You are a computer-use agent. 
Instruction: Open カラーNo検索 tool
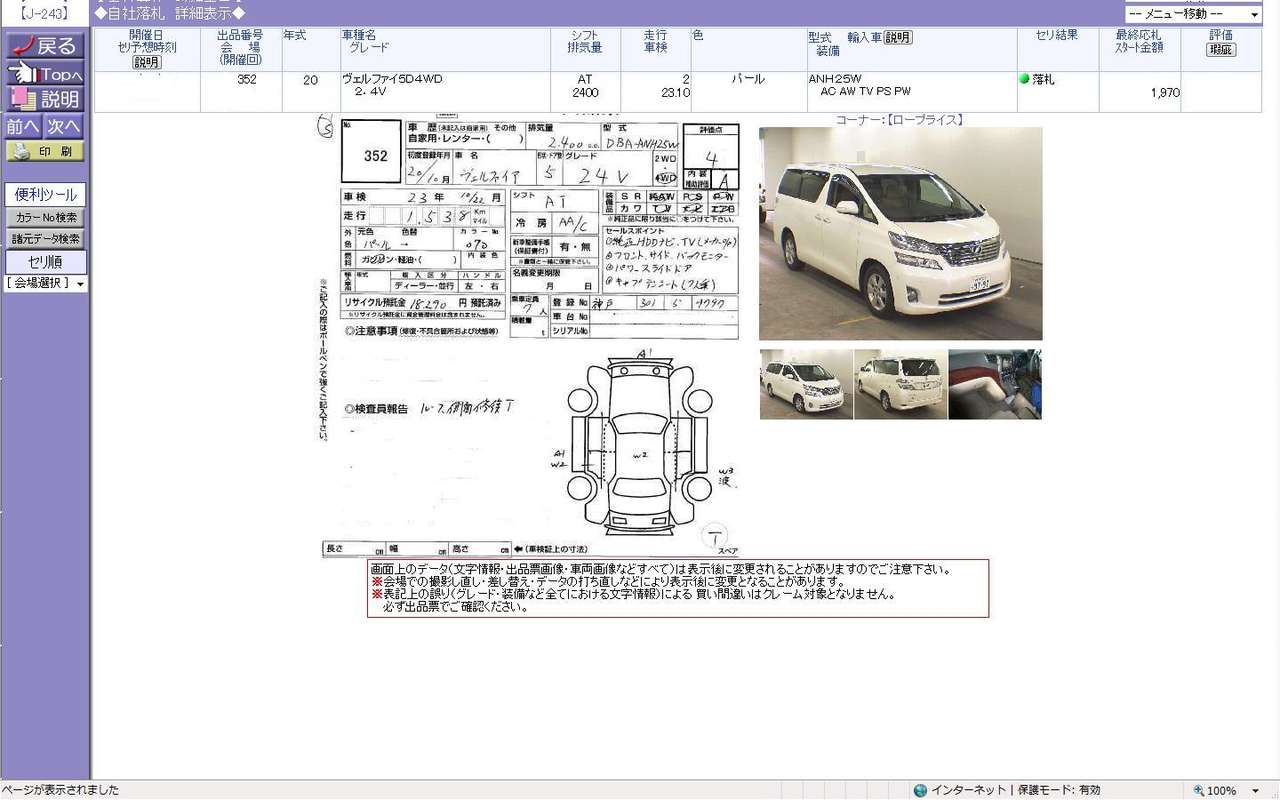tap(45, 217)
